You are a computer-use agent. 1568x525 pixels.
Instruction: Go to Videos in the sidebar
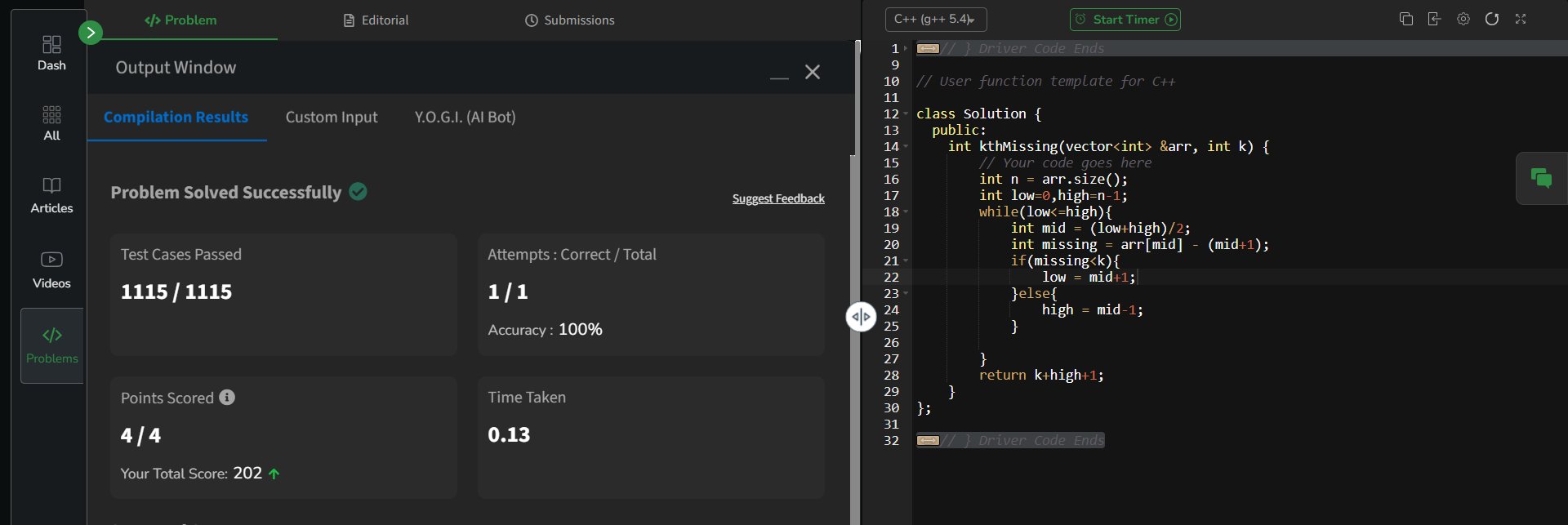[x=51, y=269]
